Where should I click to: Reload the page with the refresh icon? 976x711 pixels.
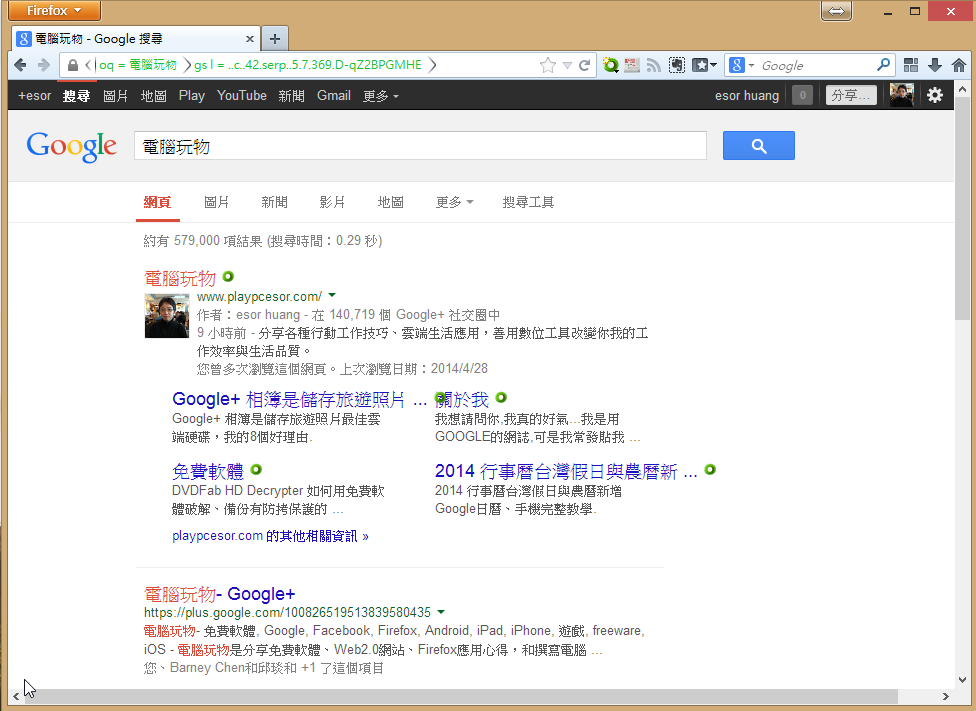pos(584,65)
